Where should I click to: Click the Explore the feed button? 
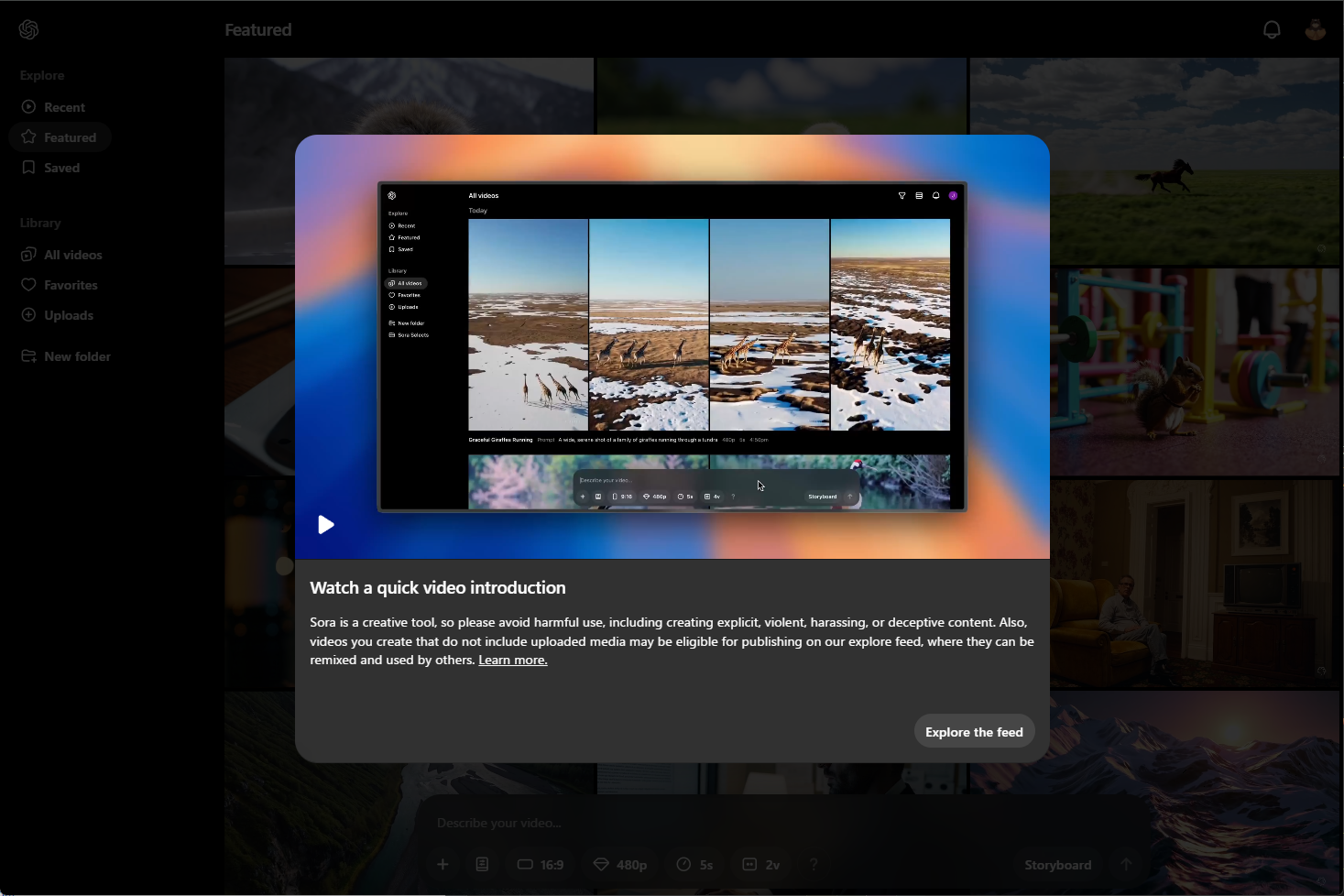point(974,732)
